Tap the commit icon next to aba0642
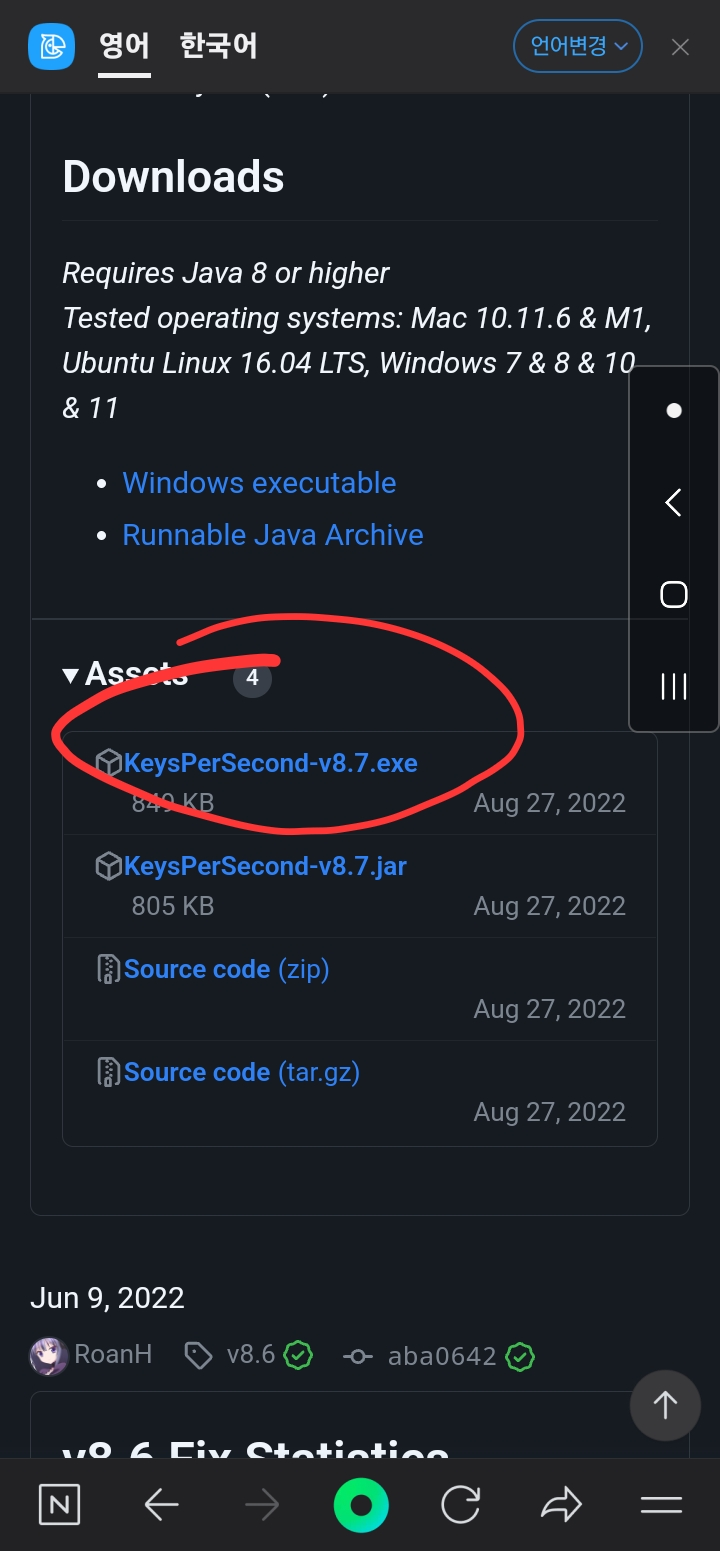Viewport: 720px width, 1551px height. (x=357, y=1355)
